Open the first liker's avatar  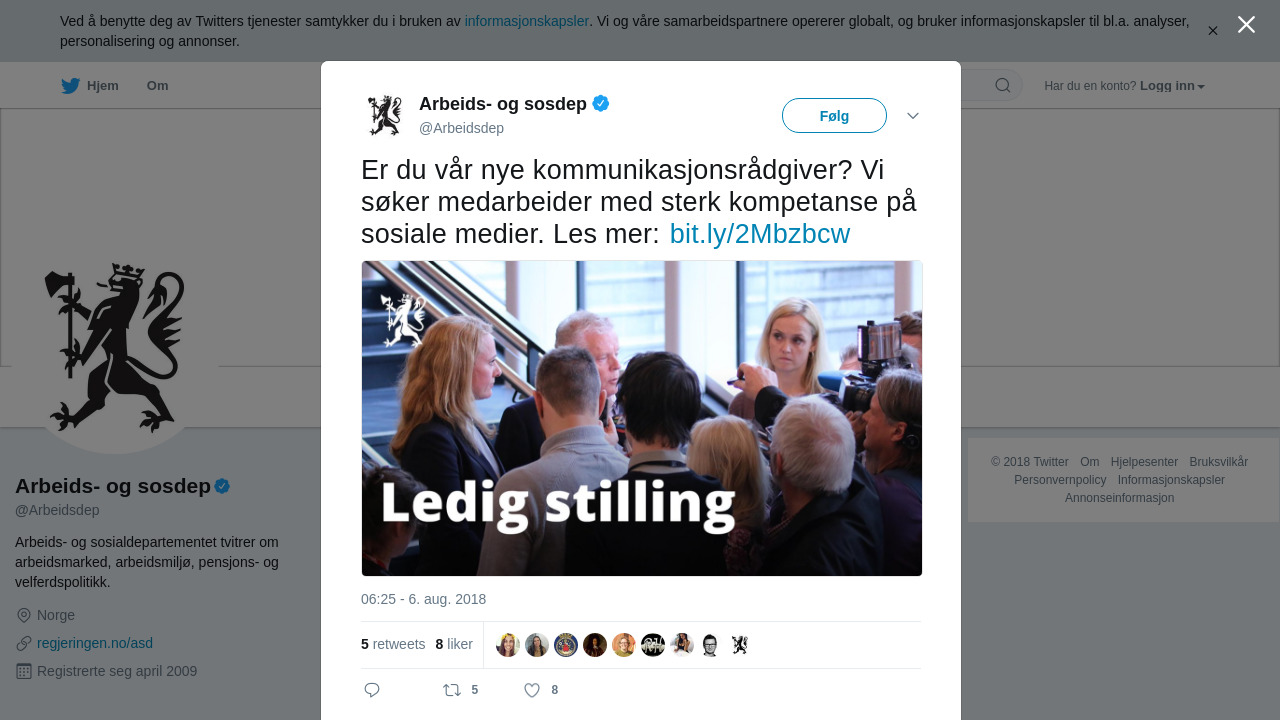[x=508, y=645]
